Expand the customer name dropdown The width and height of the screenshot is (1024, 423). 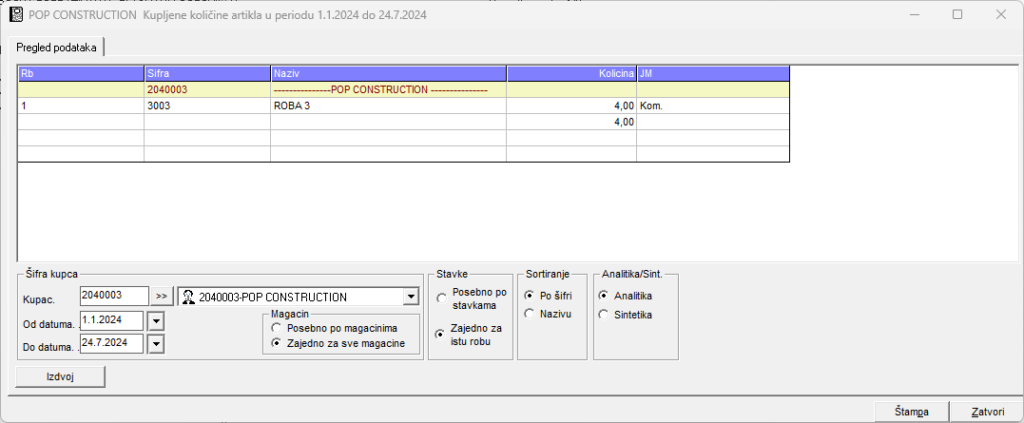[409, 297]
